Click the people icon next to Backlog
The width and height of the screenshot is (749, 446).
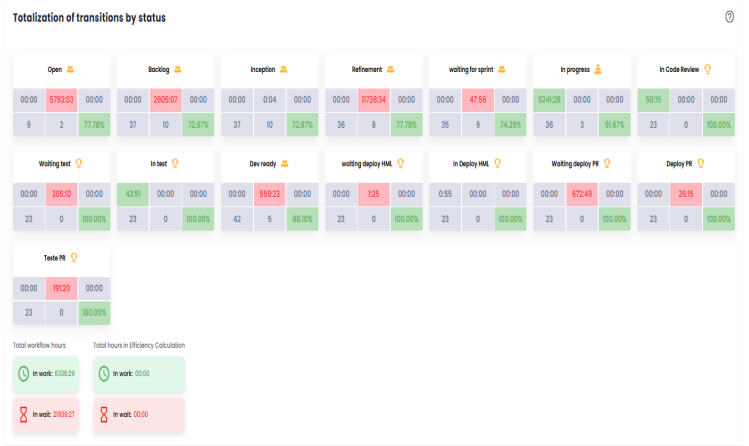177,69
